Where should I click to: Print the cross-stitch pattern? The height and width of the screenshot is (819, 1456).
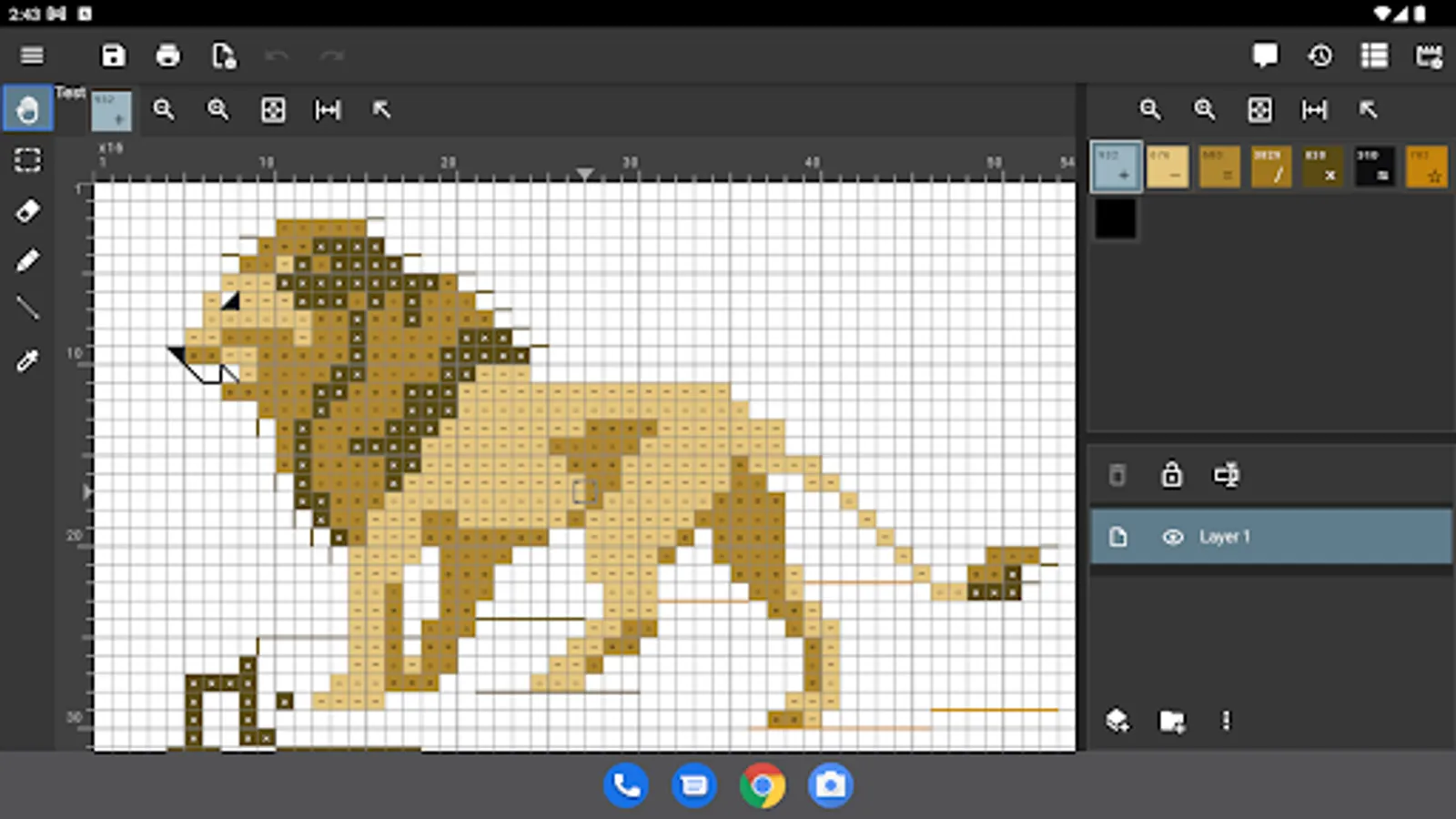(x=167, y=56)
